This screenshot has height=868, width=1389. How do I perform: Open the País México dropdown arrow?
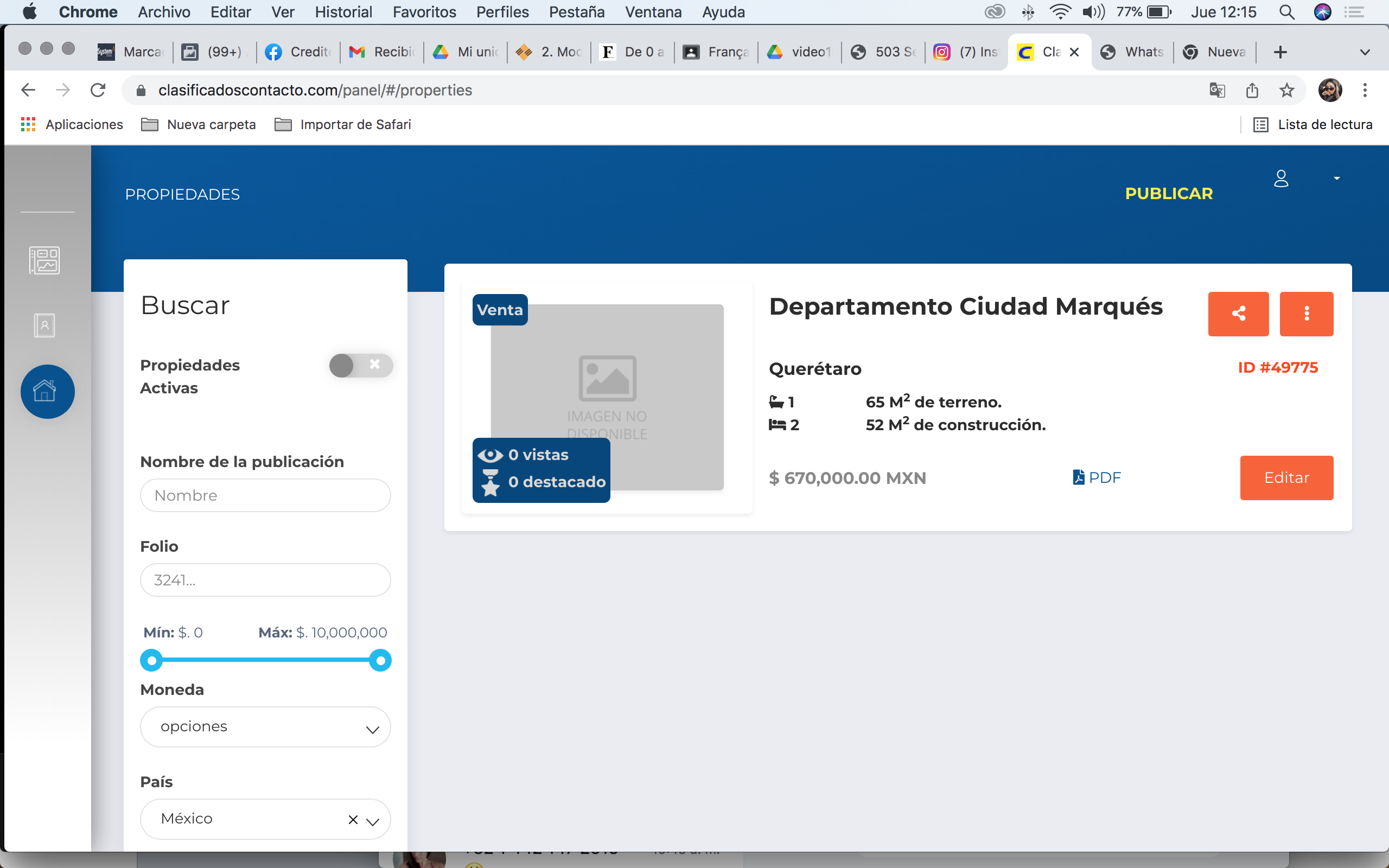pos(373,821)
